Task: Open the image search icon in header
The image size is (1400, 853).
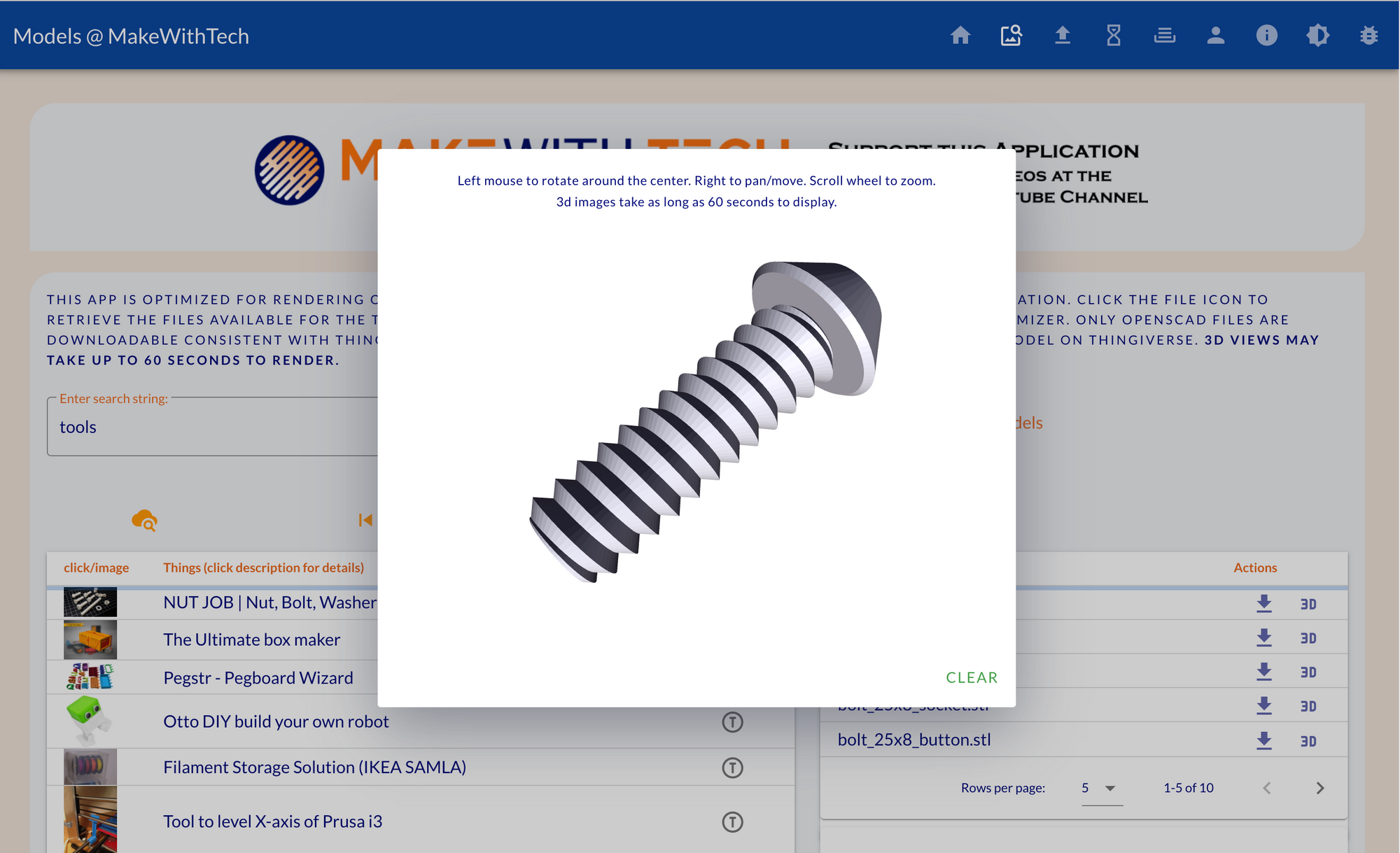Action: 1011,35
